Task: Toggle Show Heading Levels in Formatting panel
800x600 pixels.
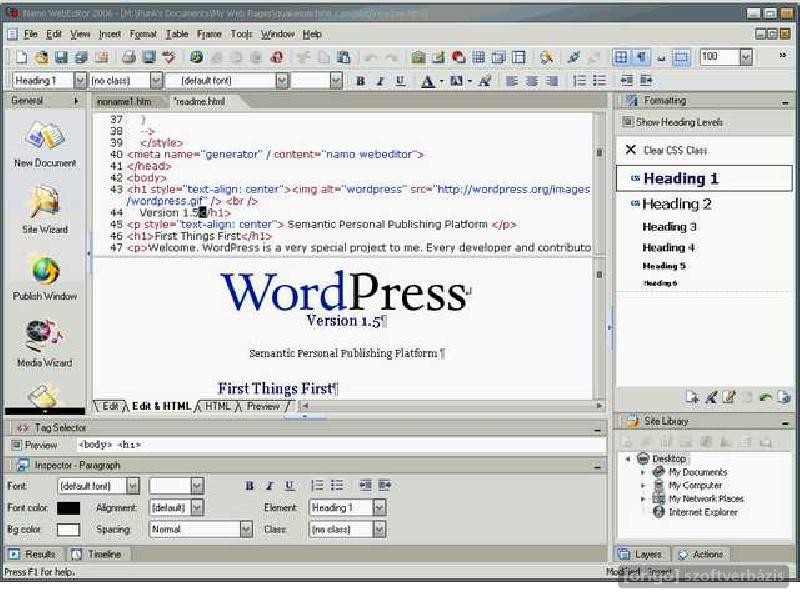Action: click(x=673, y=122)
